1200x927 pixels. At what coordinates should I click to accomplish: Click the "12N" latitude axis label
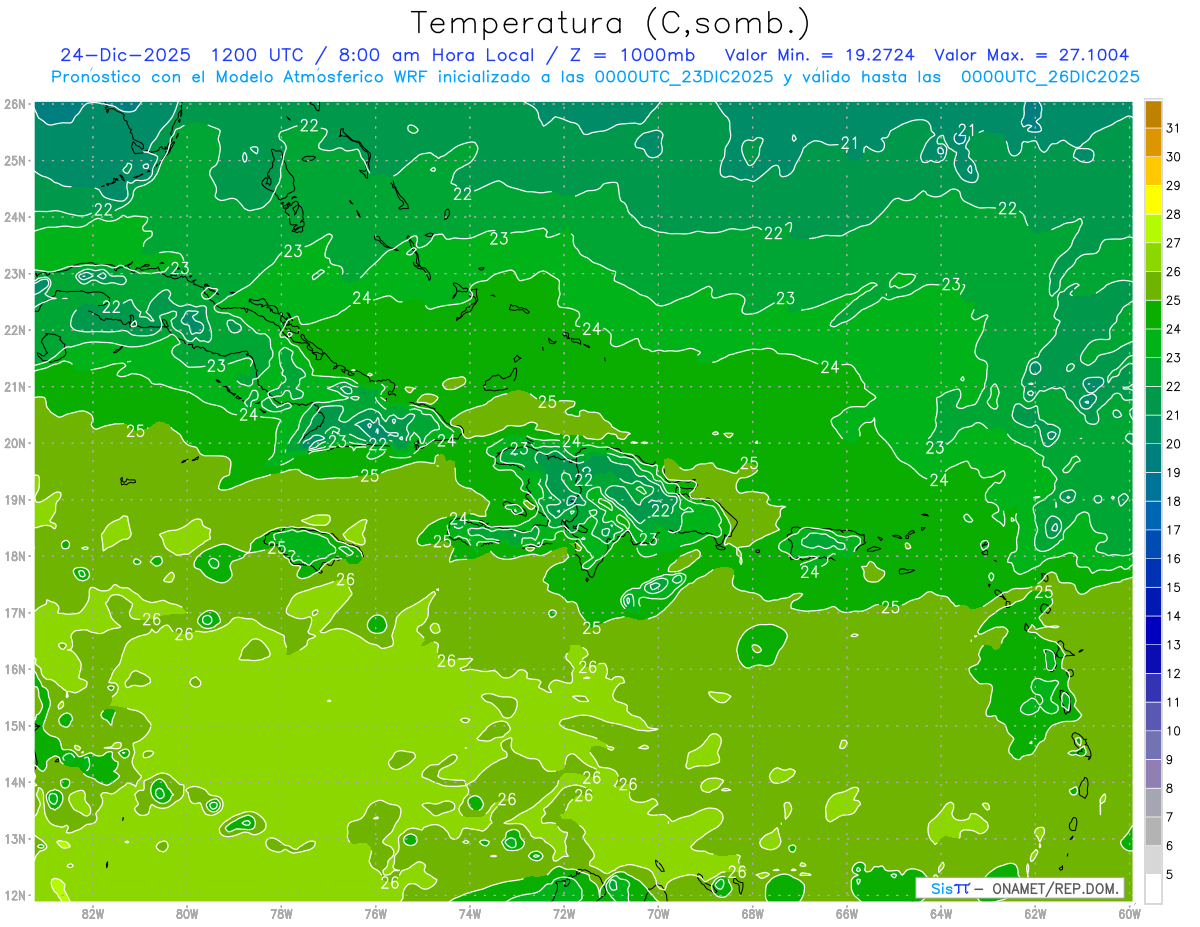[x=14, y=895]
